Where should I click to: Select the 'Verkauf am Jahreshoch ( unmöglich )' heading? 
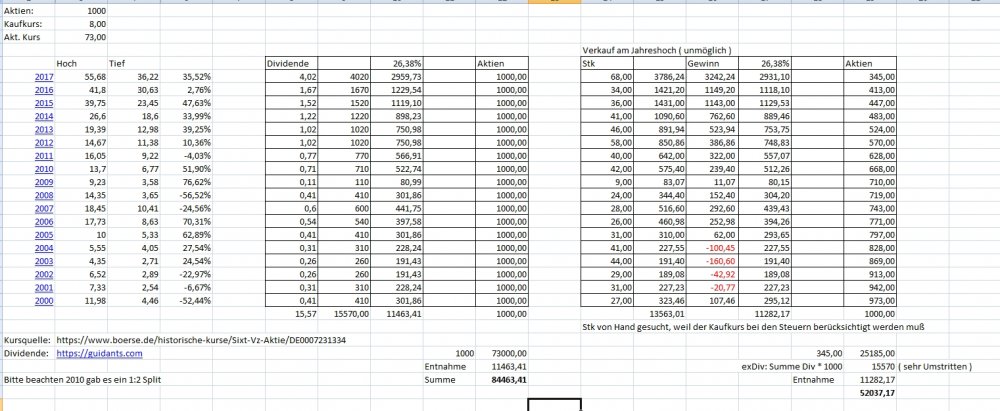(657, 50)
